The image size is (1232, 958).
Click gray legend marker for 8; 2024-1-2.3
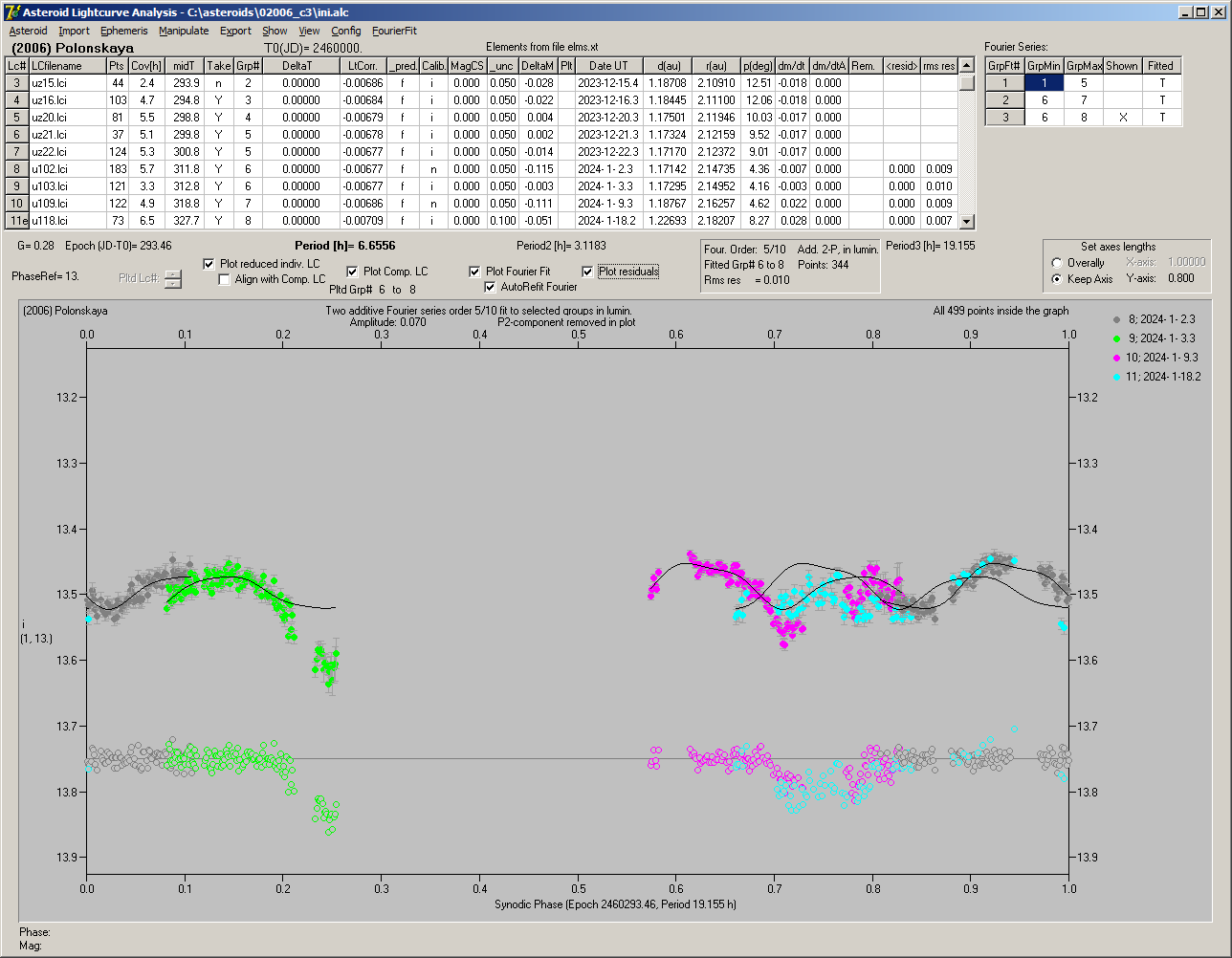(x=1117, y=319)
